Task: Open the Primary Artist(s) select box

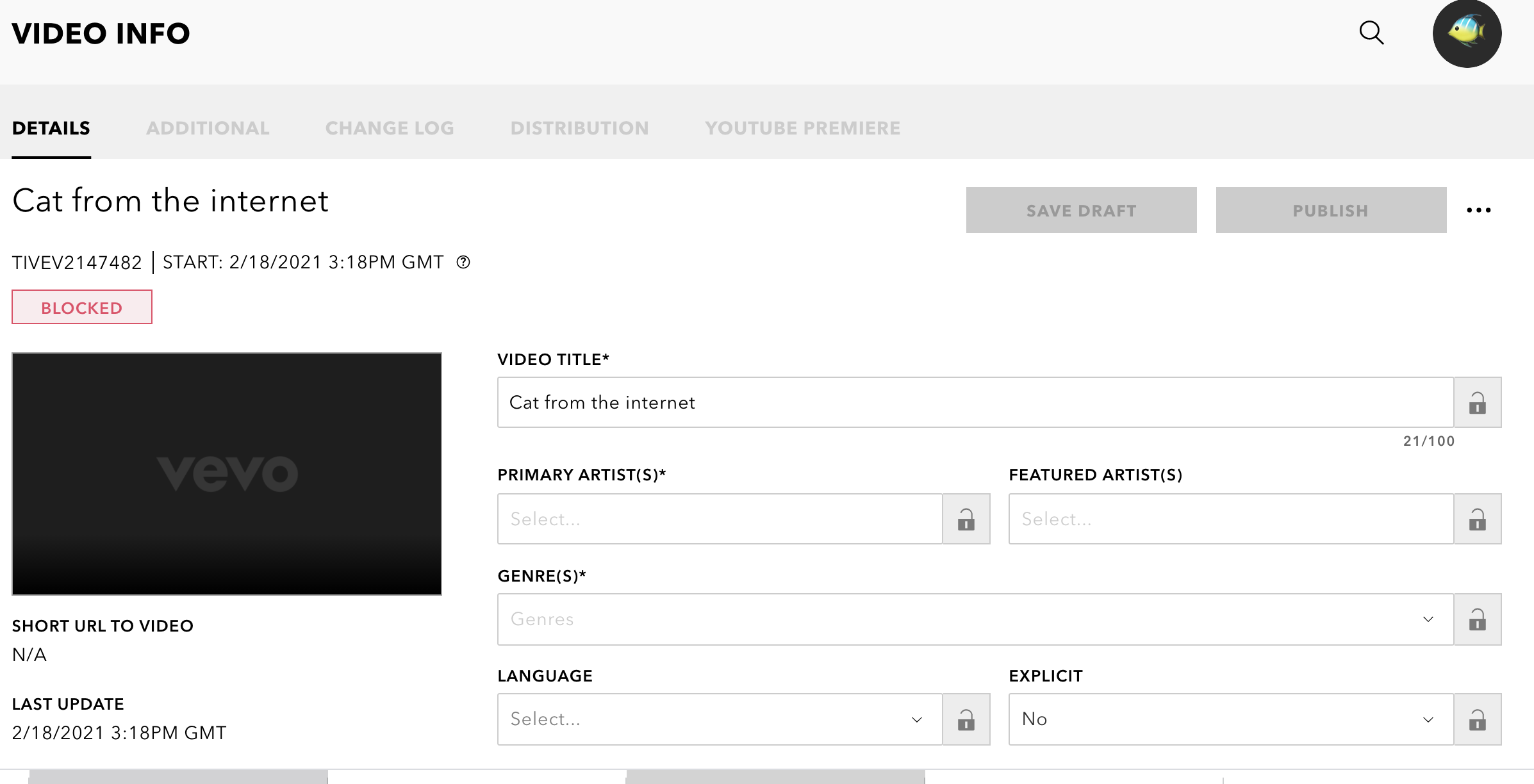Action: pos(720,519)
